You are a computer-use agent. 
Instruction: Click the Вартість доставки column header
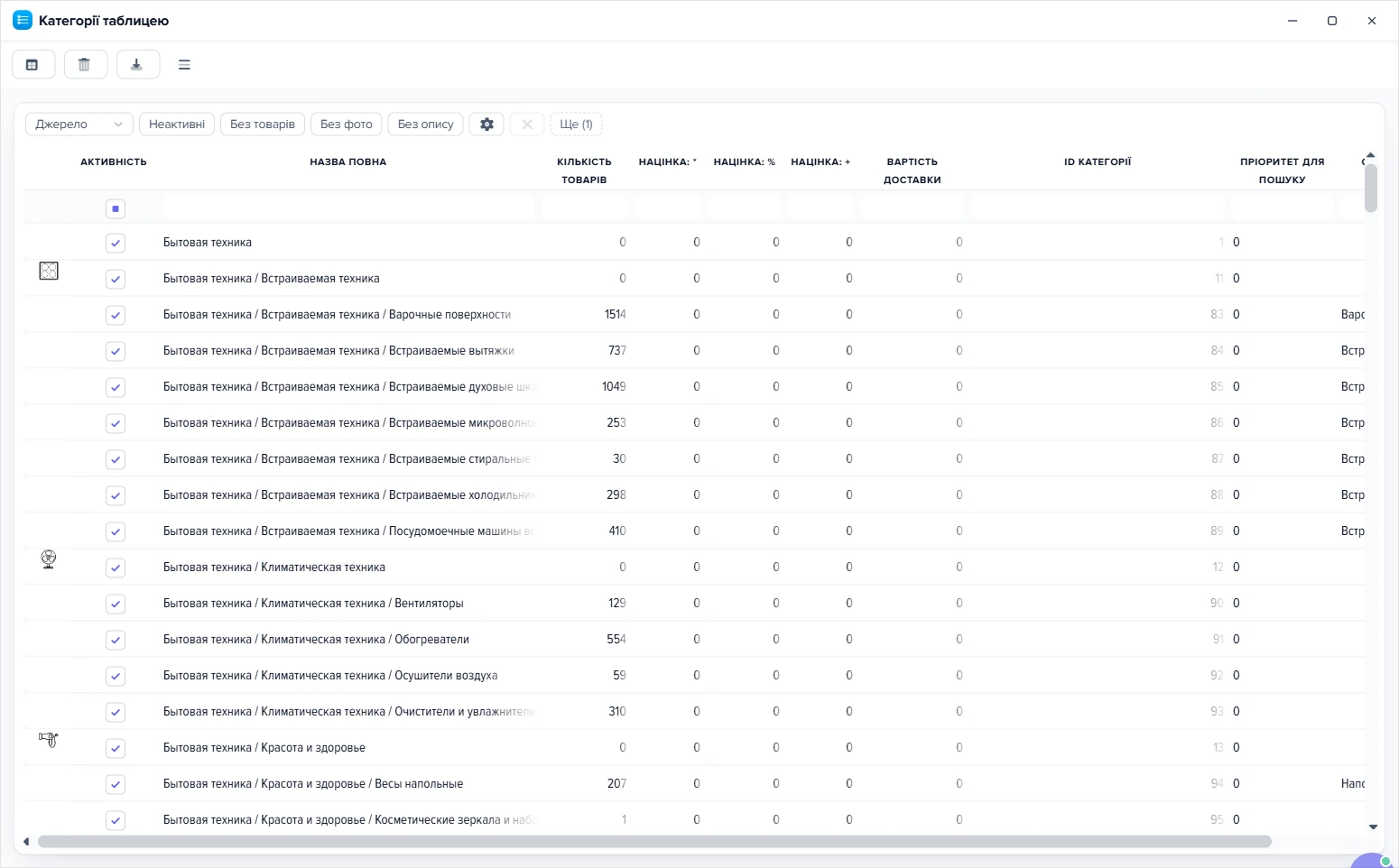[x=913, y=171]
